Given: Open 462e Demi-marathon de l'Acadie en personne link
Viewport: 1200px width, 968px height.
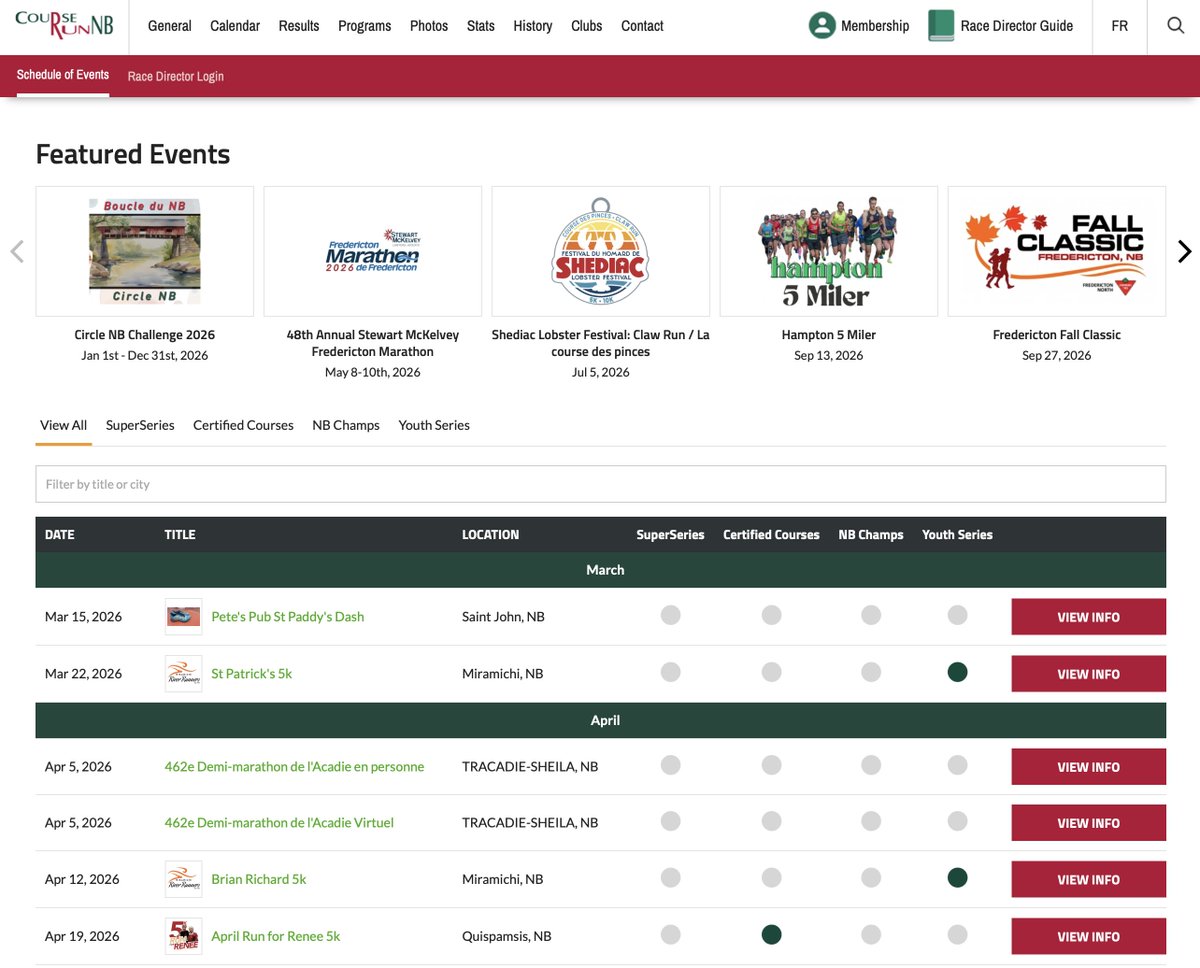Looking at the screenshot, I should tap(294, 767).
